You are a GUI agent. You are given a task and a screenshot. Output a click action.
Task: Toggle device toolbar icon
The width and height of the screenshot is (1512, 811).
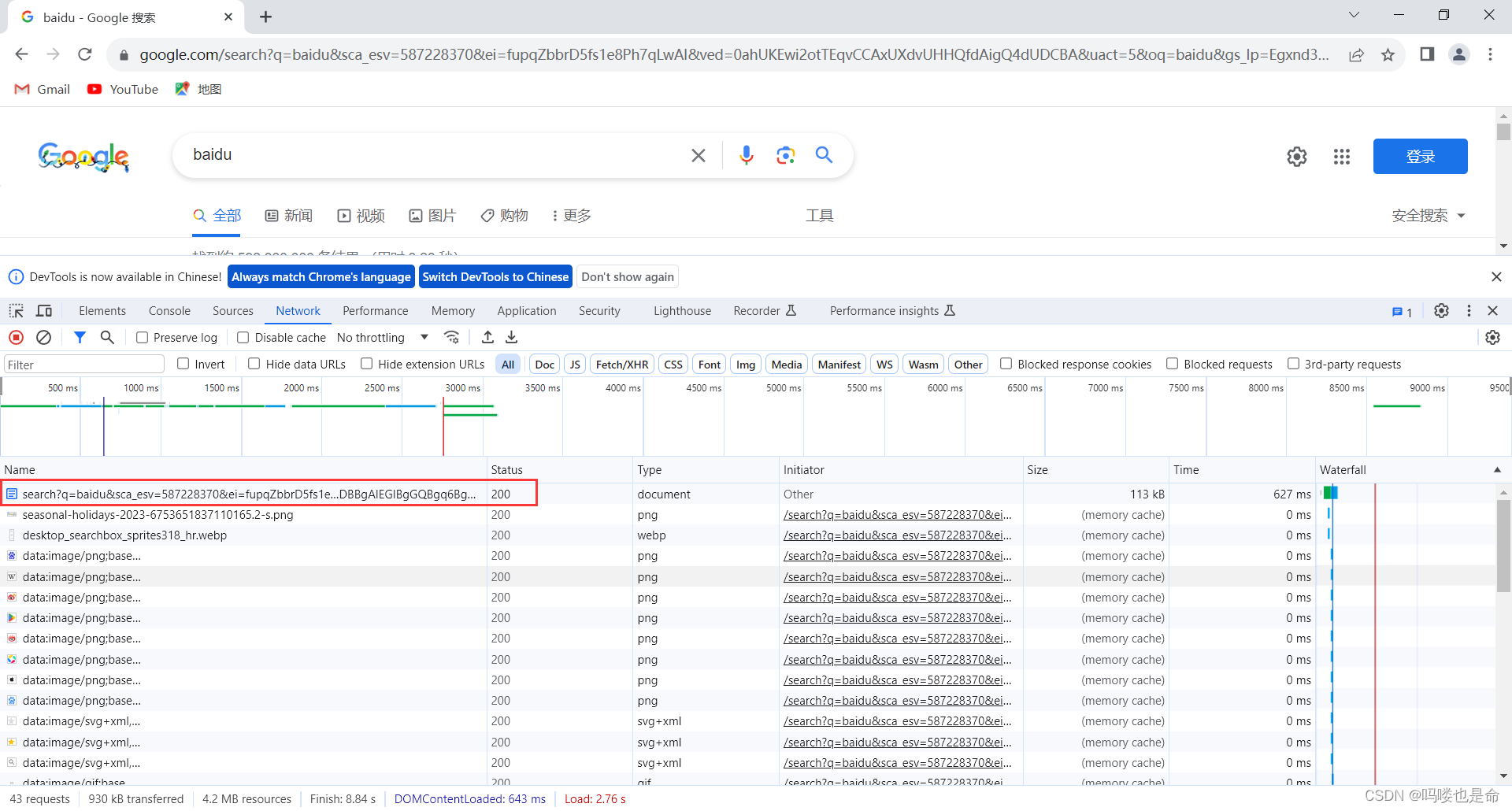click(44, 311)
